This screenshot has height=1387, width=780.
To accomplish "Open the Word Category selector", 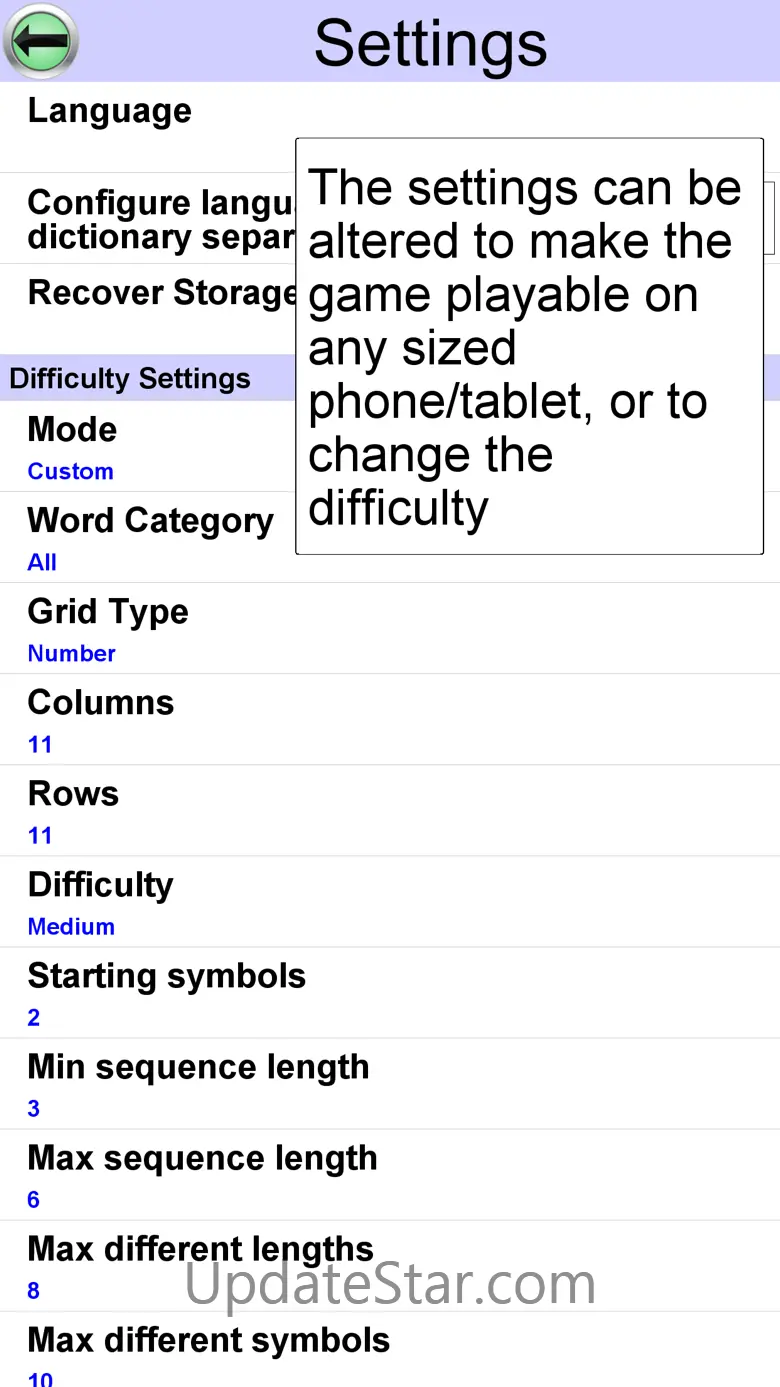I will pyautogui.click(x=150, y=537).
